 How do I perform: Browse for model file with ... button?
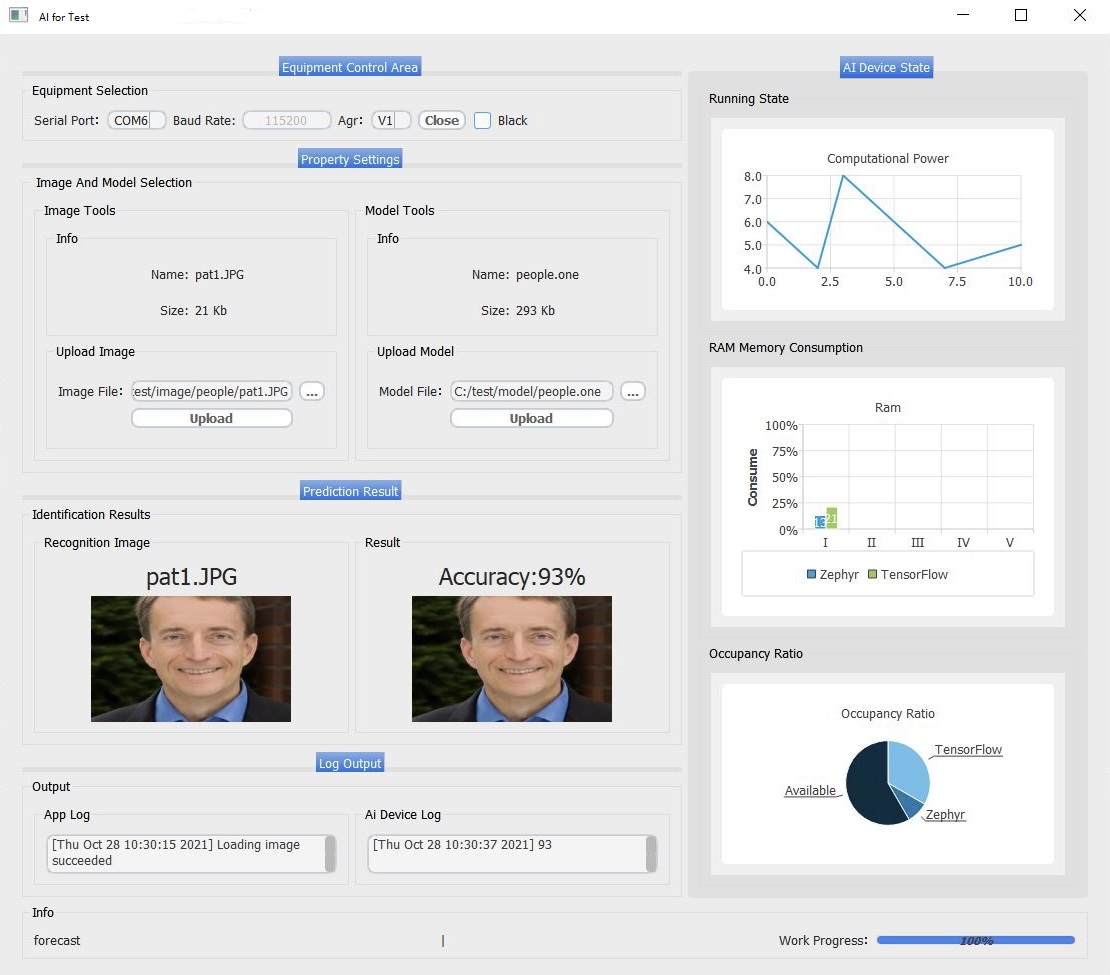(633, 392)
